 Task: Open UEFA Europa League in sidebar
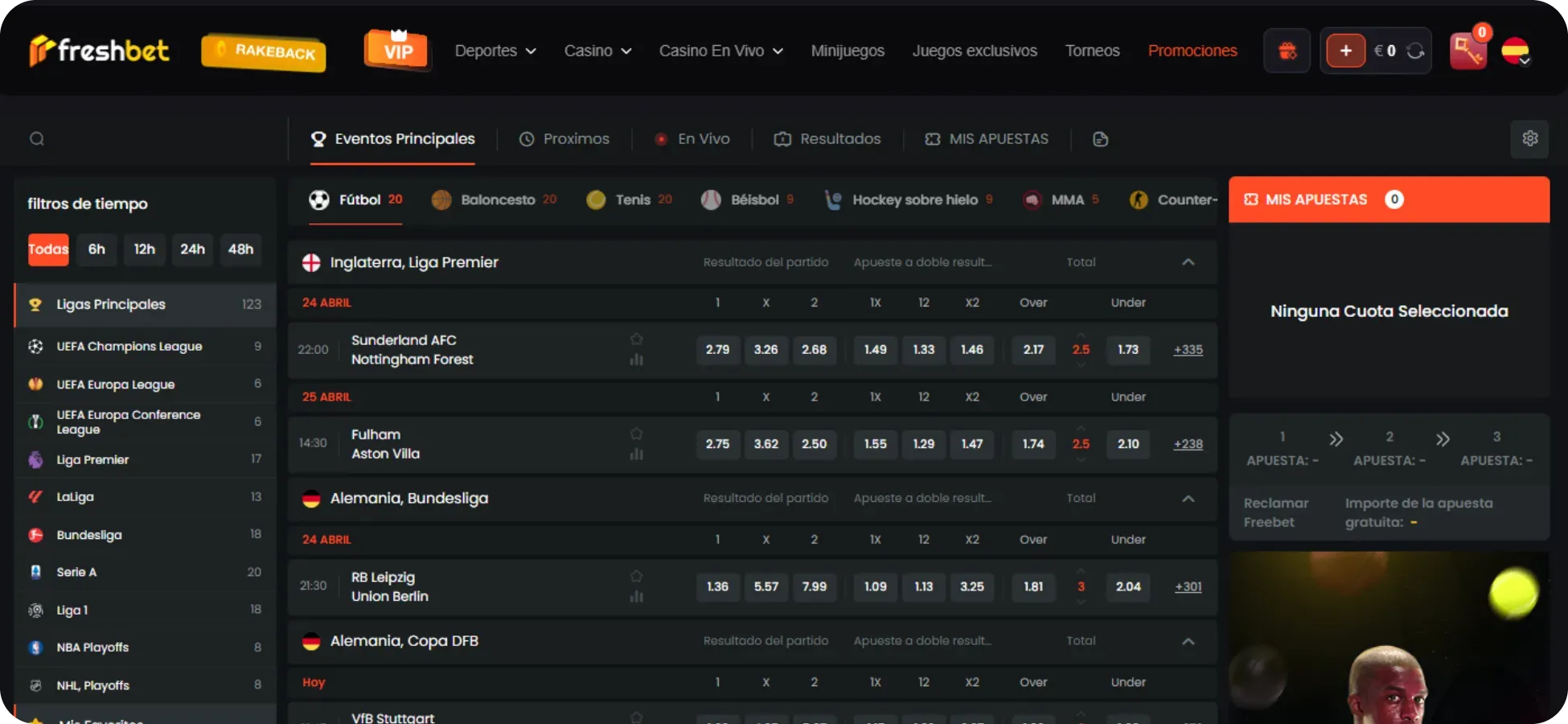point(146,384)
